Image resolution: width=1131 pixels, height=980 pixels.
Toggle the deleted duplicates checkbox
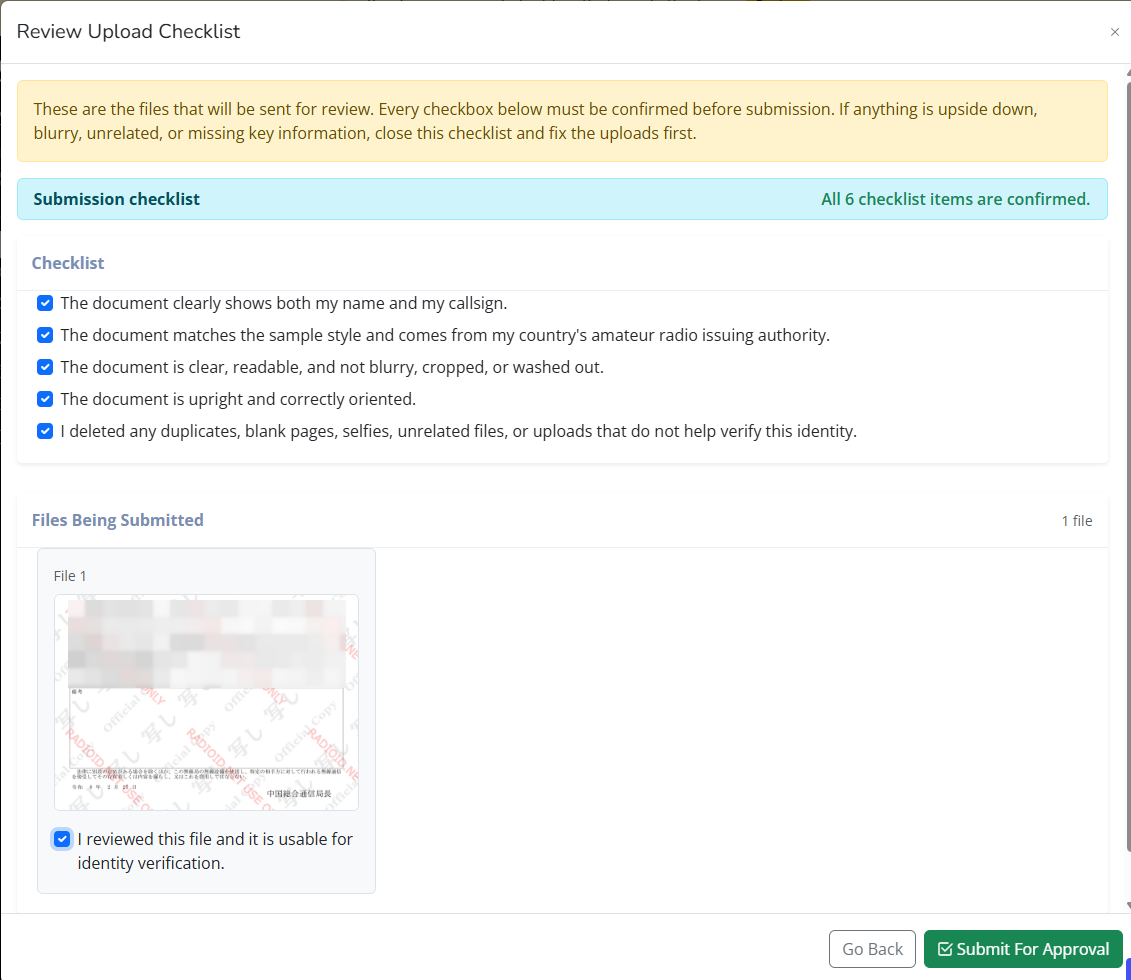pyautogui.click(x=45, y=431)
